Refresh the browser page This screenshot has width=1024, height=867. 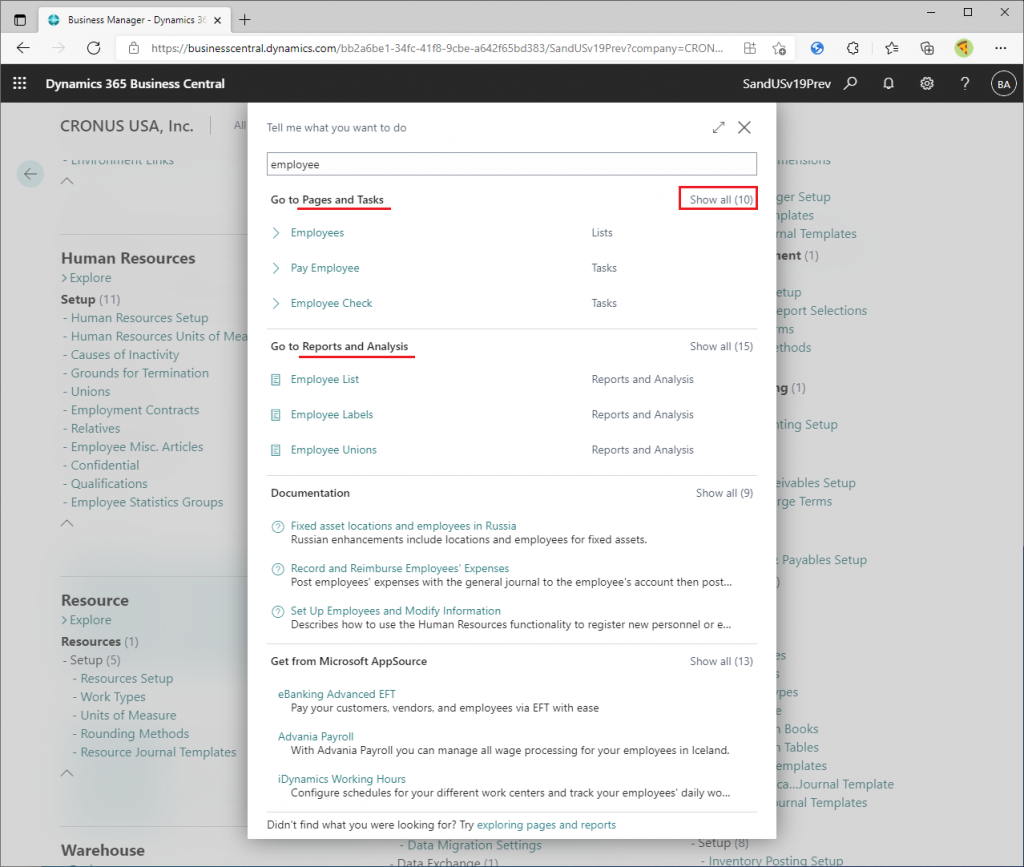point(94,48)
